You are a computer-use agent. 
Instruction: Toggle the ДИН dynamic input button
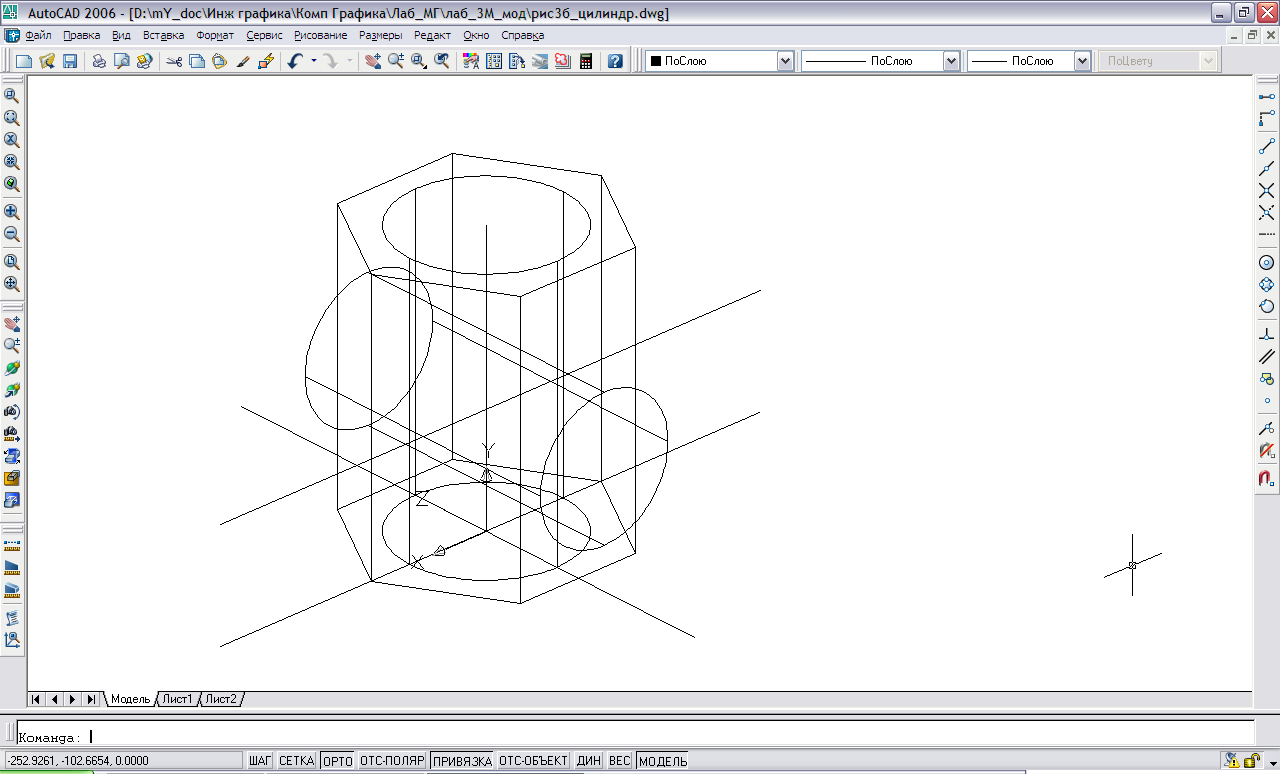589,761
